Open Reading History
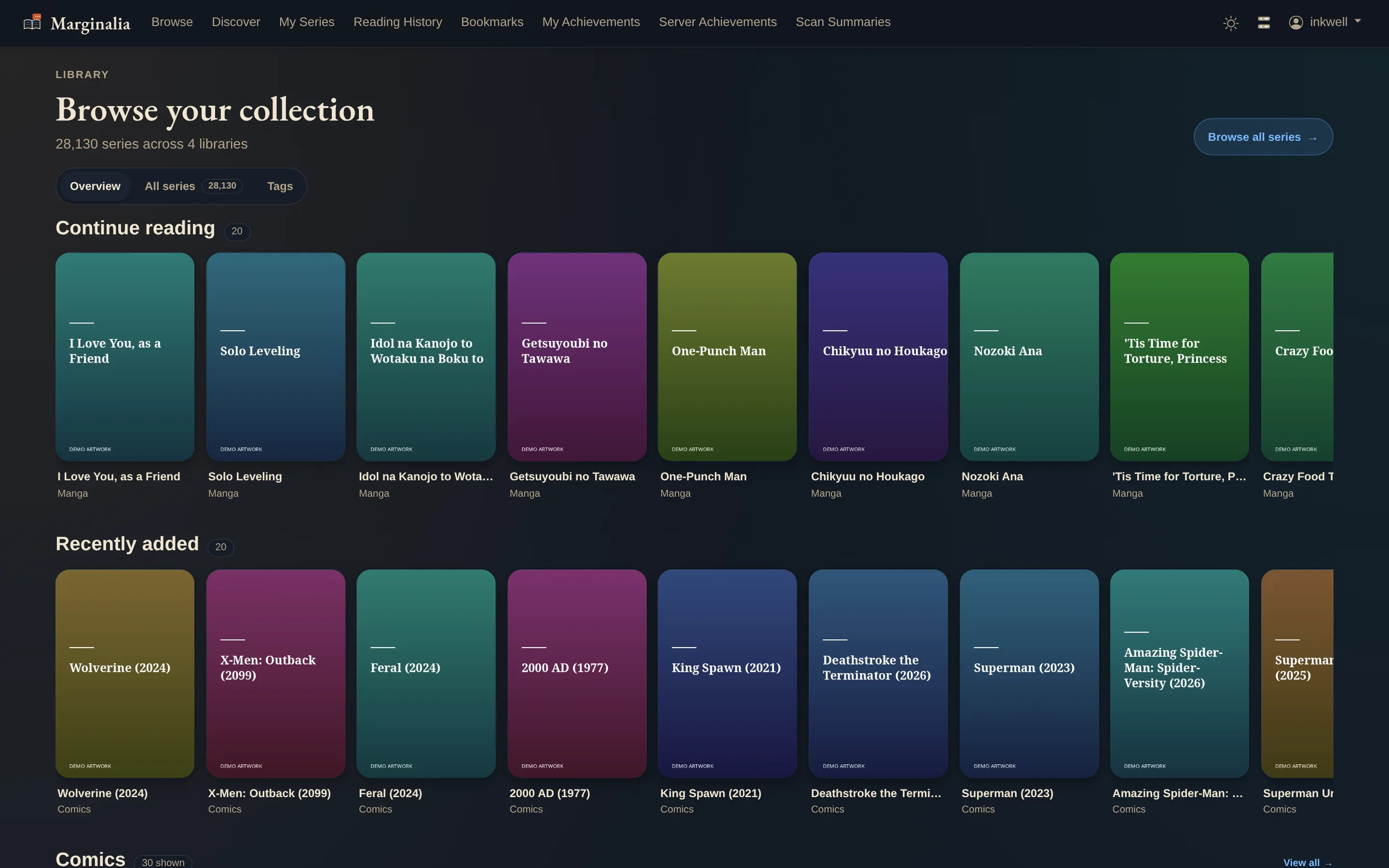 pyautogui.click(x=398, y=22)
